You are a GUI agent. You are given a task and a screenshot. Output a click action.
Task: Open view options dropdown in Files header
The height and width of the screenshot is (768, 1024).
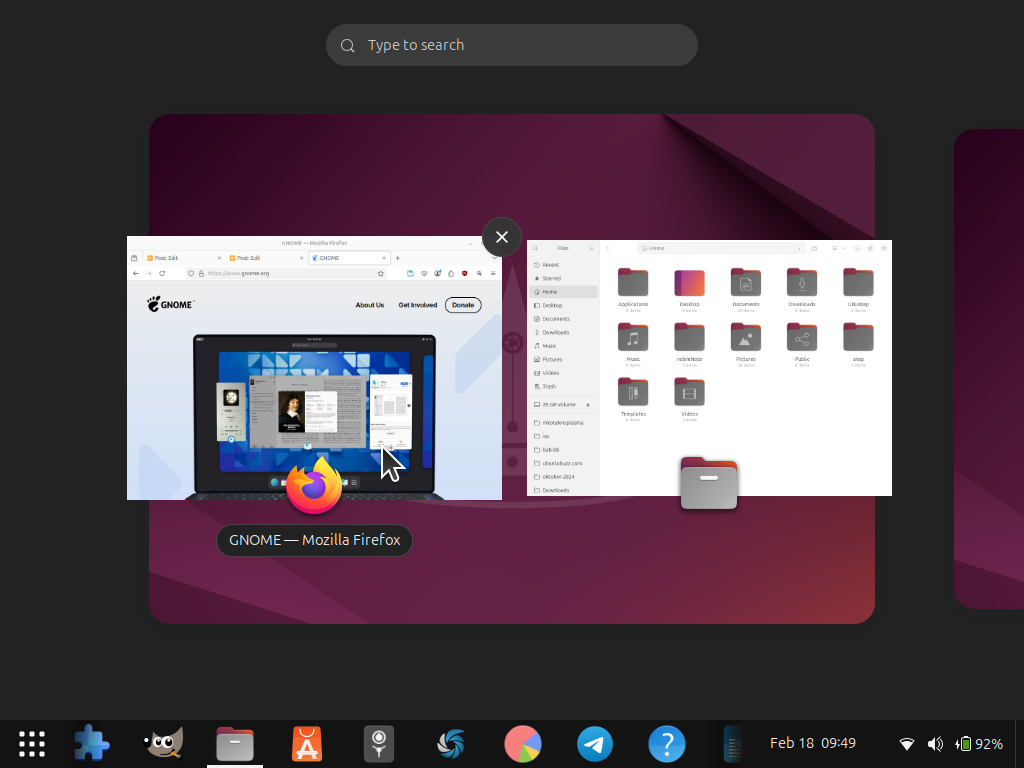[x=844, y=248]
